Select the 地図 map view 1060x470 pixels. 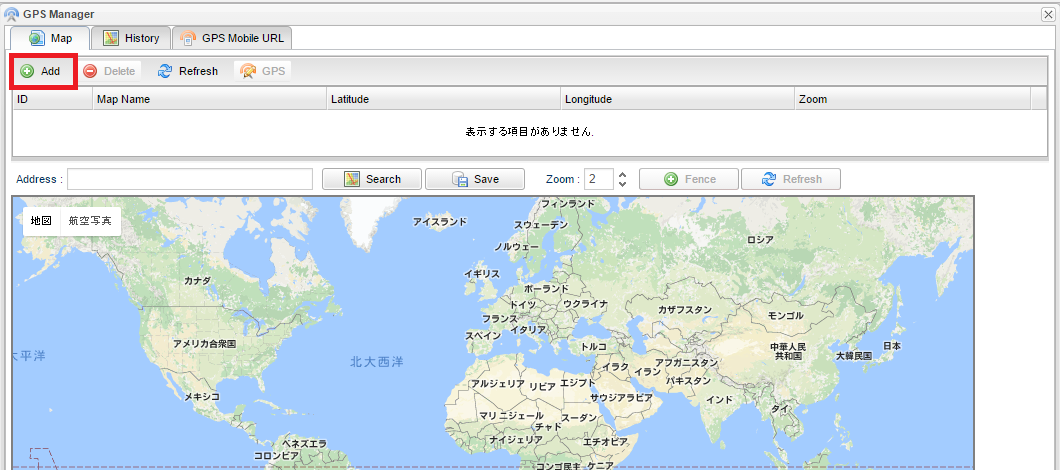[x=41, y=220]
